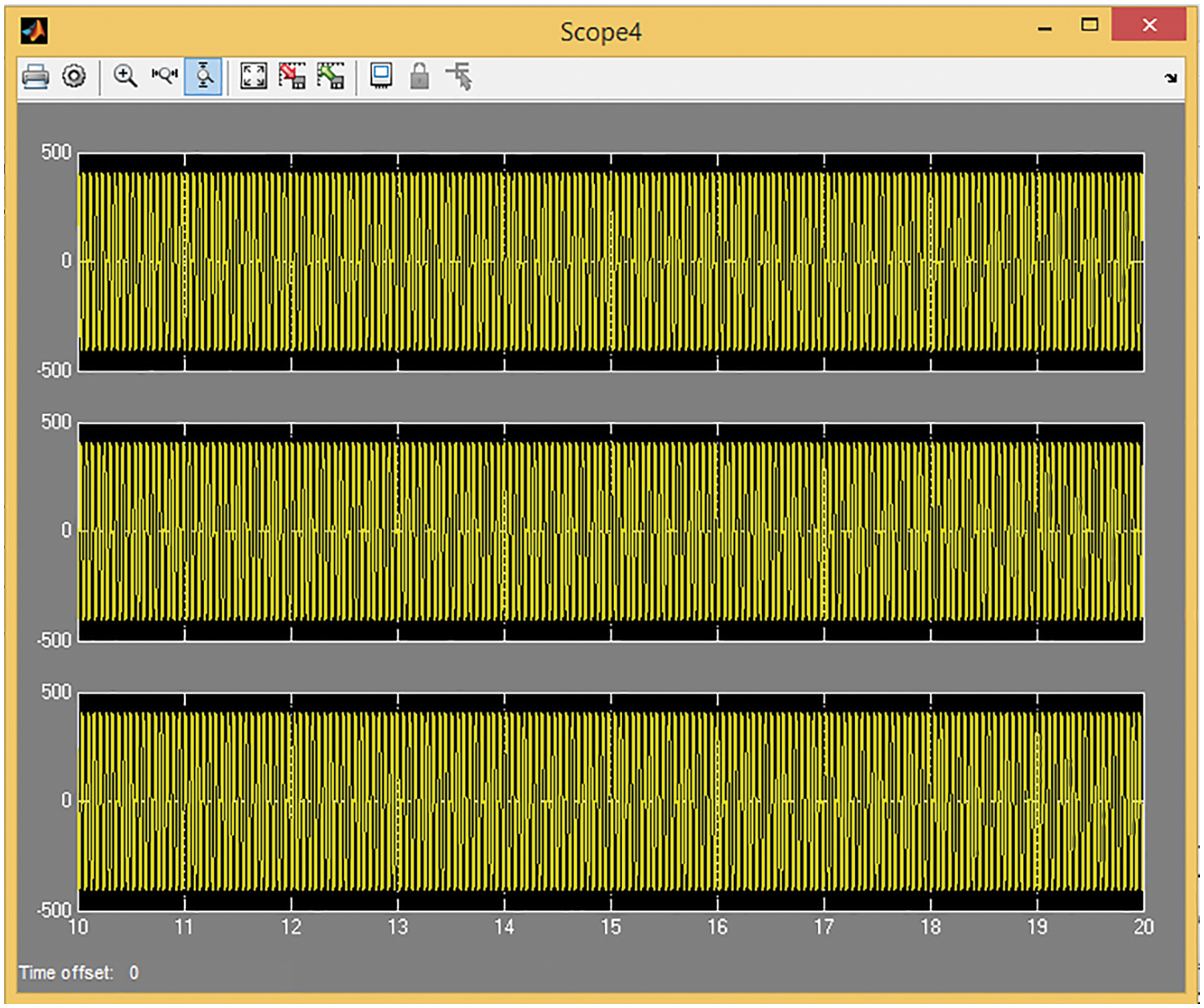Click inside the top waveform plot
1204x1008 pixels.
[x=611, y=262]
